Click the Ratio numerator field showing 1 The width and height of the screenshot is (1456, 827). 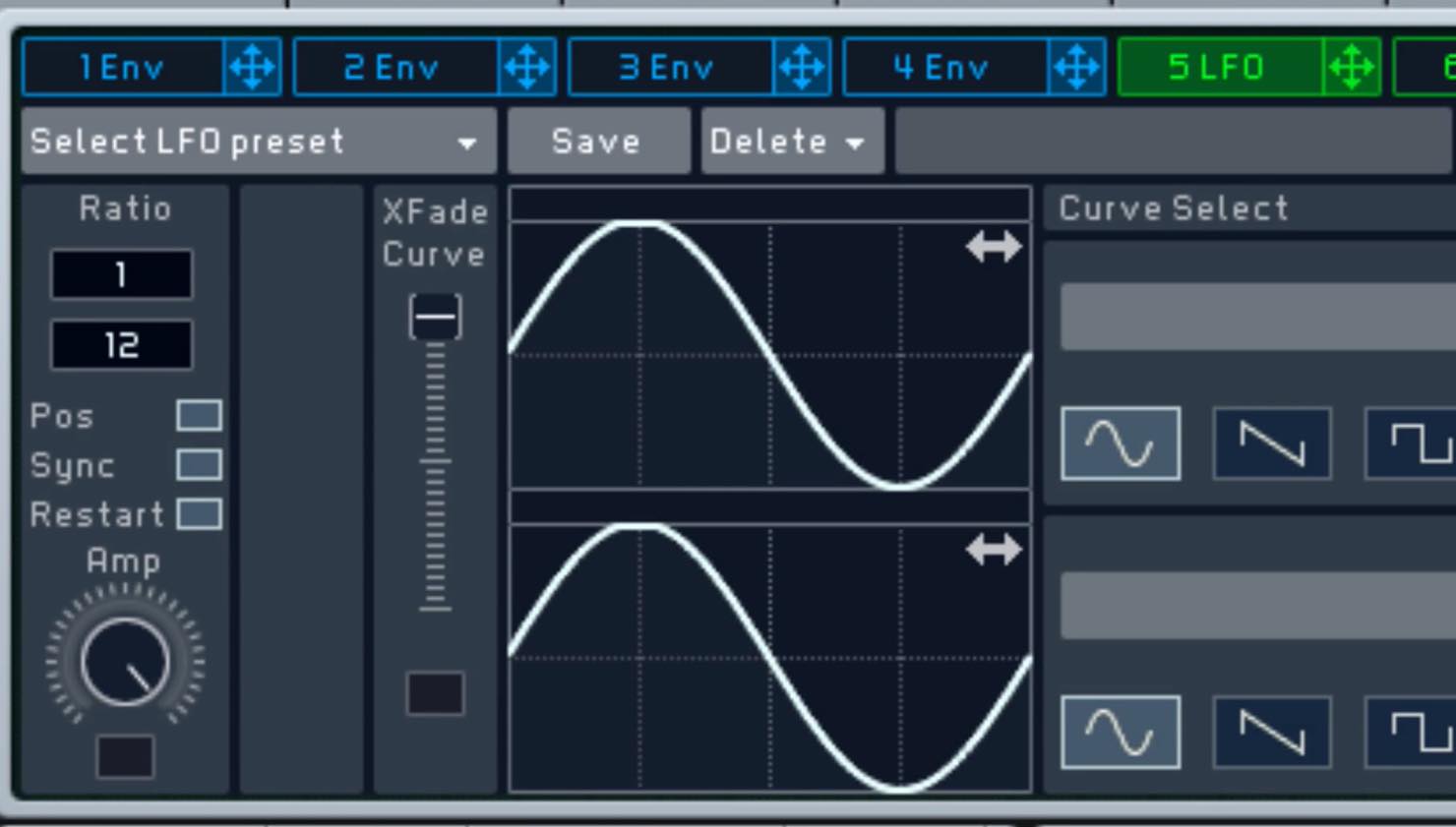tap(122, 274)
